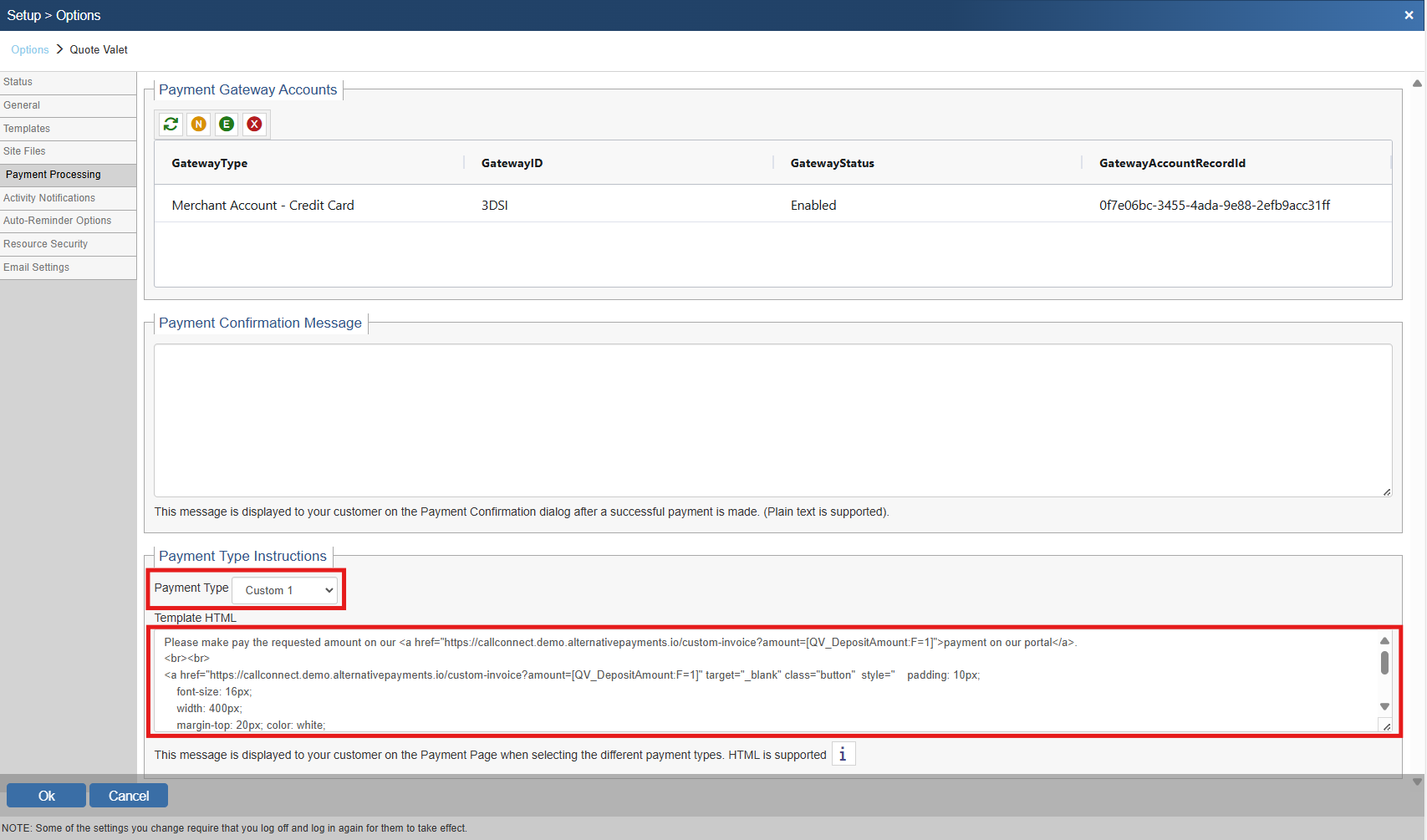The width and height of the screenshot is (1427, 840).
Task: Click the green E edit gateway icon
Action: [x=227, y=124]
